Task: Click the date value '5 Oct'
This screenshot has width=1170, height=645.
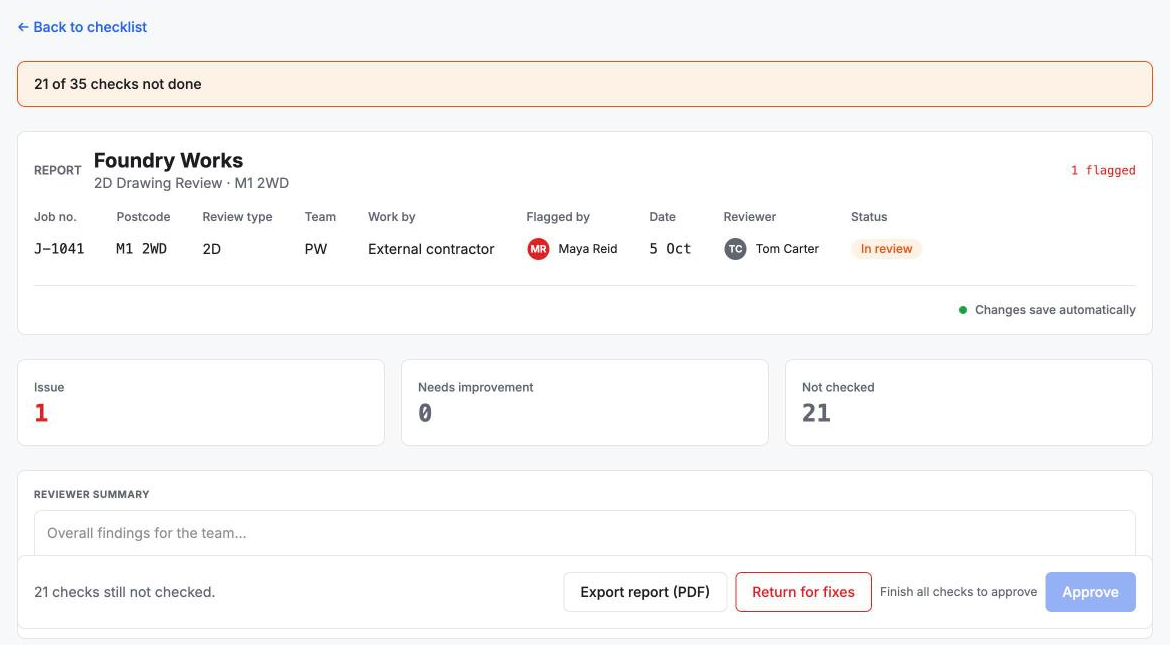Action: pyautogui.click(x=670, y=249)
